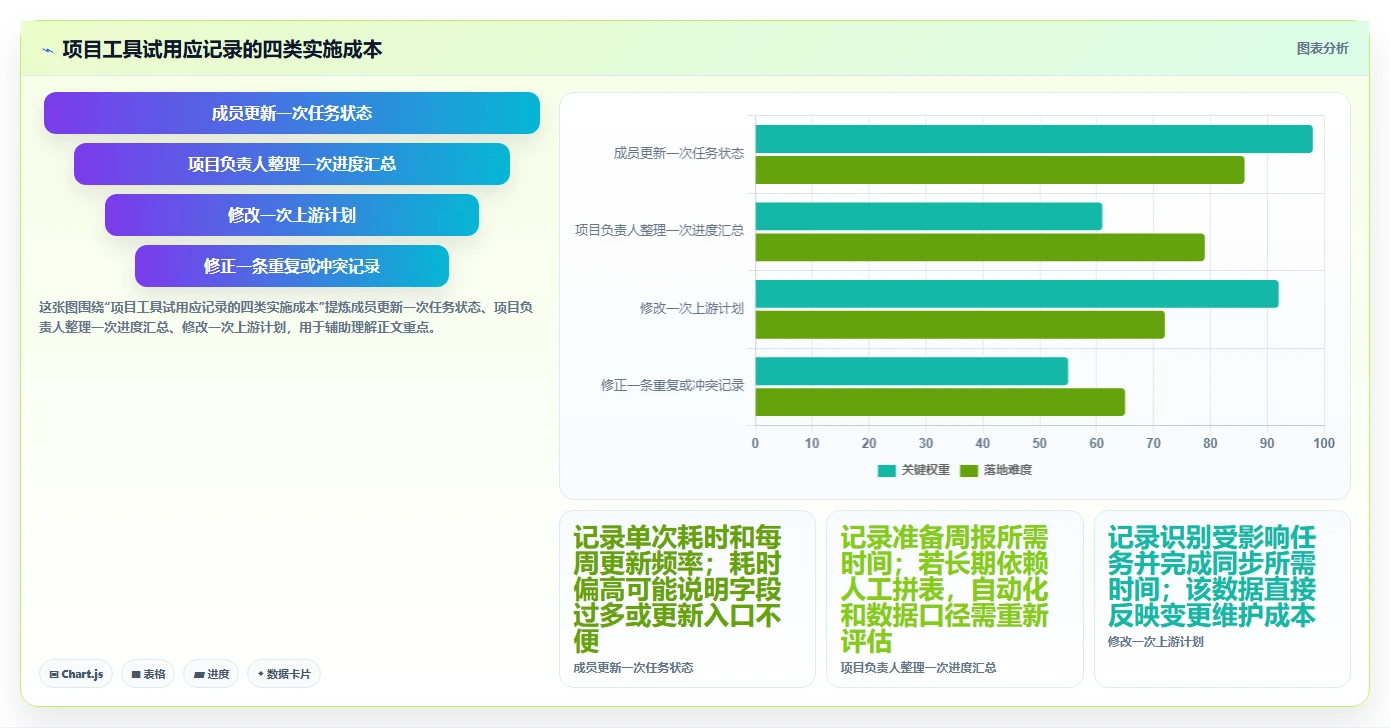Image resolution: width=1390 pixels, height=728 pixels.
Task: Click x-axis tick value 100
Action: (1324, 443)
